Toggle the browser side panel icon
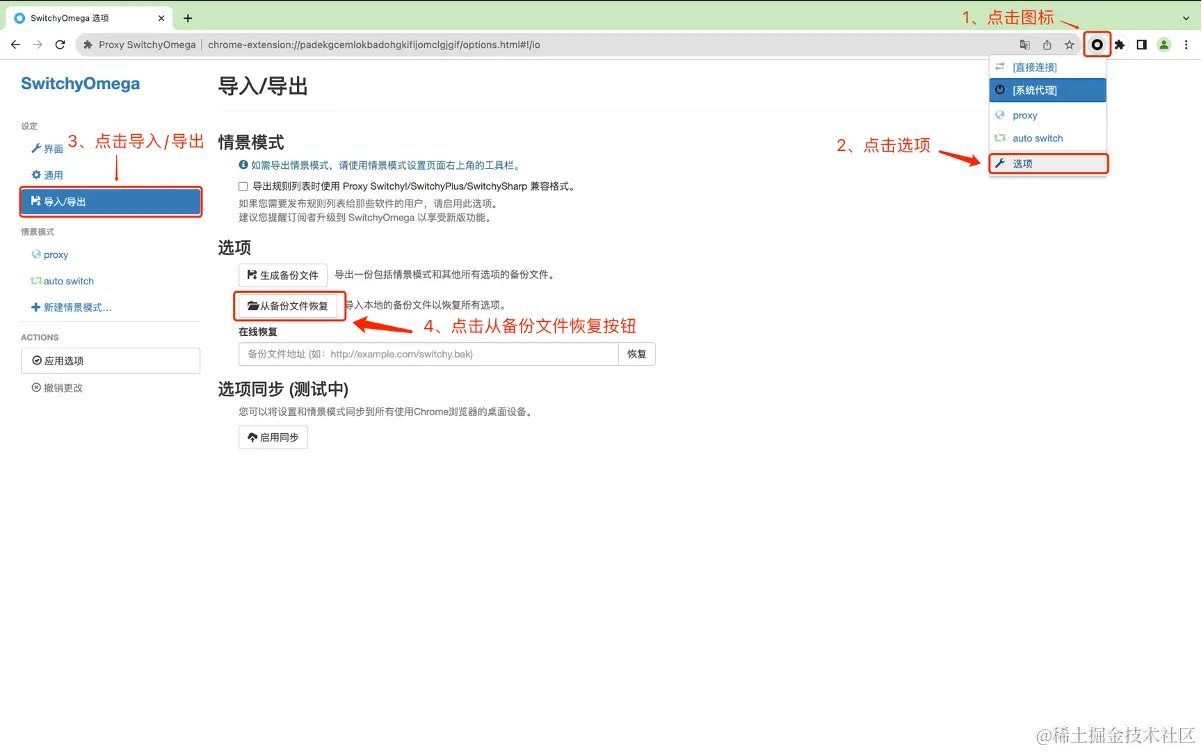The image size is (1202, 752). [1142, 45]
